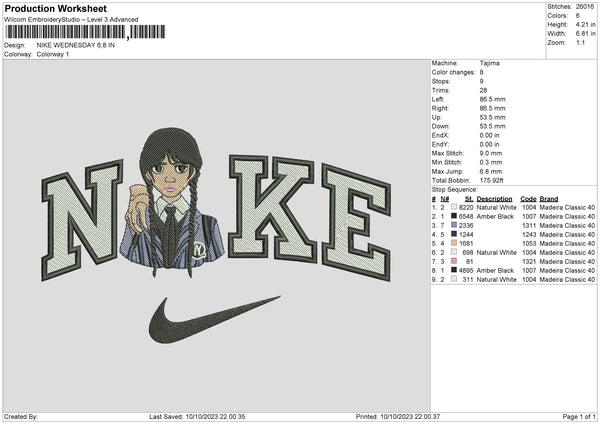The height and width of the screenshot is (424, 600).
Task: Click the Trims value '28'
Action: click(483, 90)
